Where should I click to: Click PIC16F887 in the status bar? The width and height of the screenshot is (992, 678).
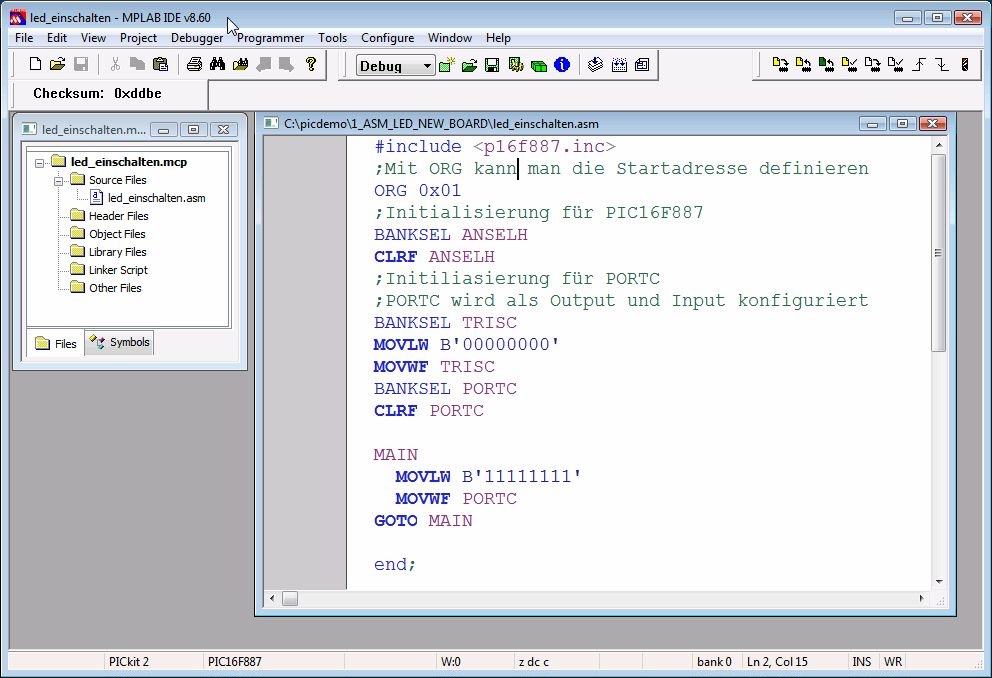click(x=235, y=662)
